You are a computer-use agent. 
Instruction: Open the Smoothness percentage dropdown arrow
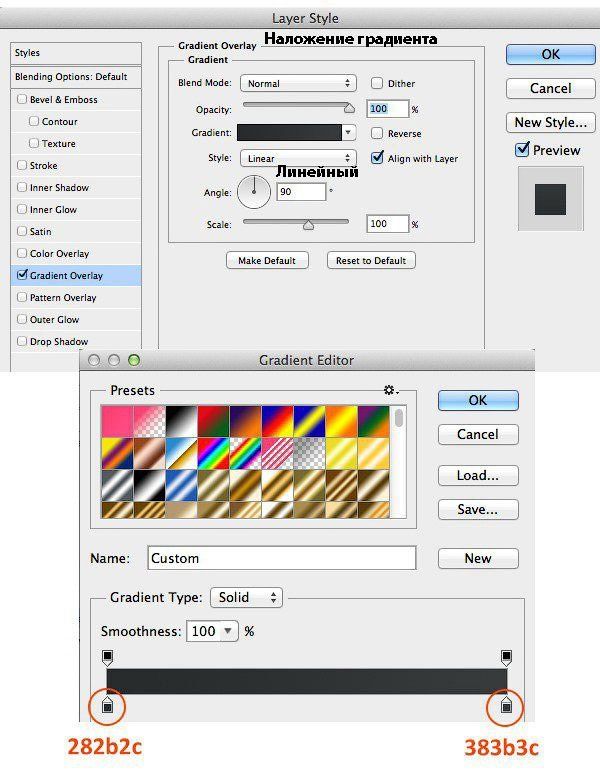pyautogui.click(x=228, y=631)
